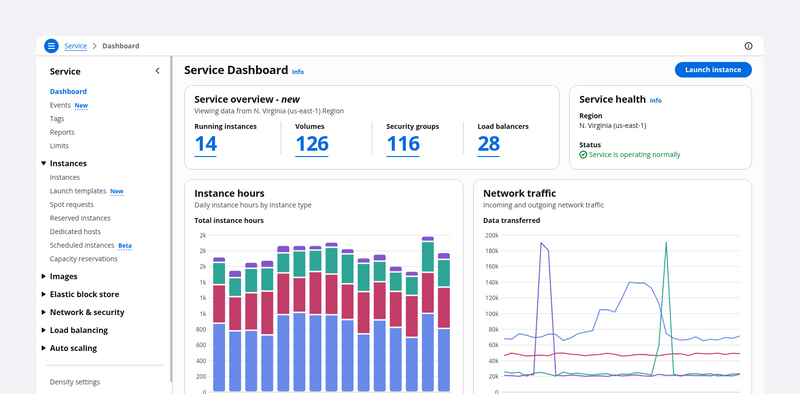800x394 pixels.
Task: Go to Scheduled instances Beta item
Action: pyautogui.click(x=82, y=245)
